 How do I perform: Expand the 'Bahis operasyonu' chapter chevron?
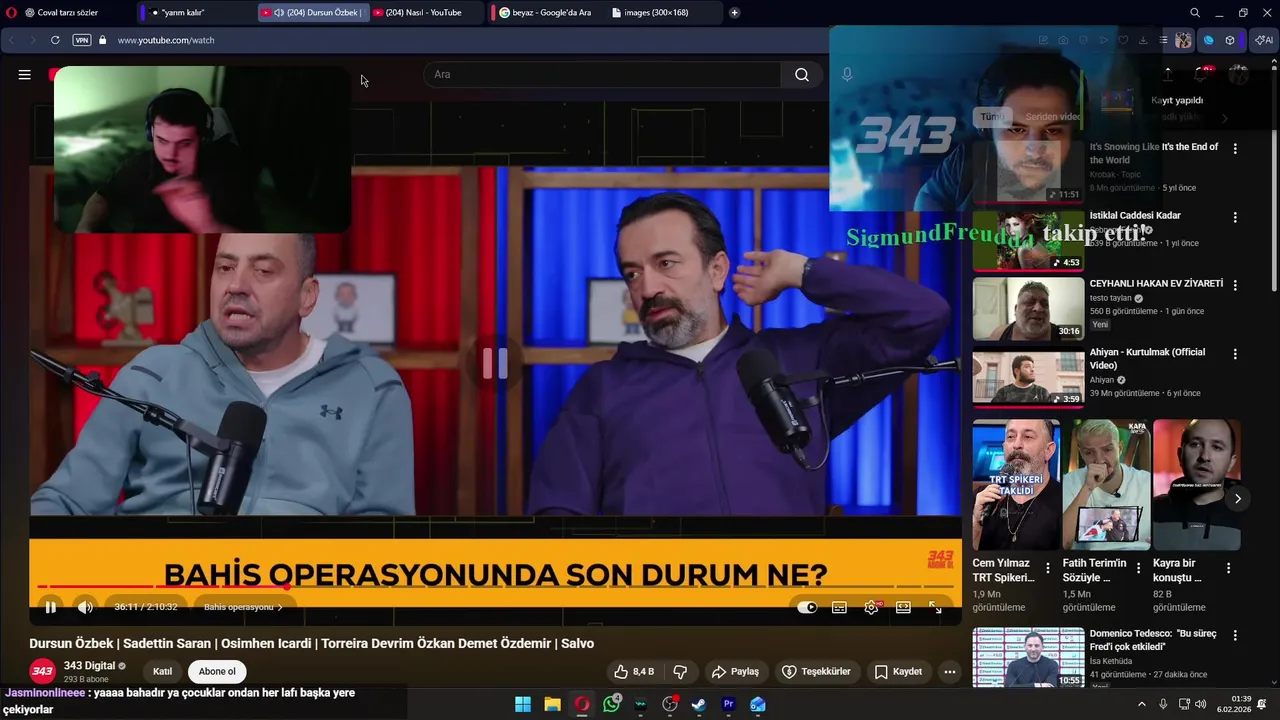pyautogui.click(x=280, y=607)
